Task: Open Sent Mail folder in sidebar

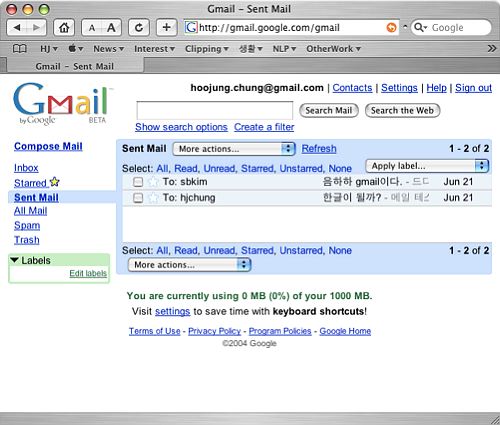Action: (x=36, y=197)
